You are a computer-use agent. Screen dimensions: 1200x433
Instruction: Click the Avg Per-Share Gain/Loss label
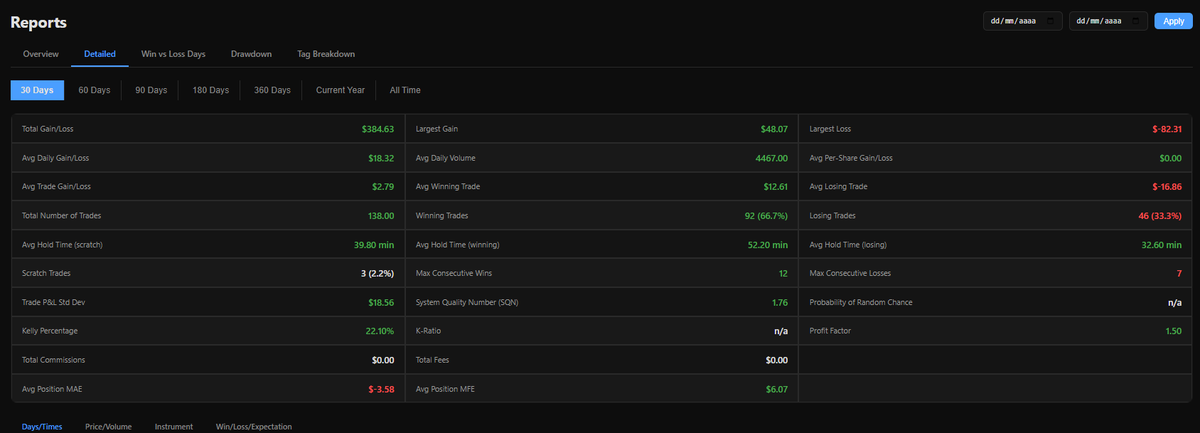851,158
